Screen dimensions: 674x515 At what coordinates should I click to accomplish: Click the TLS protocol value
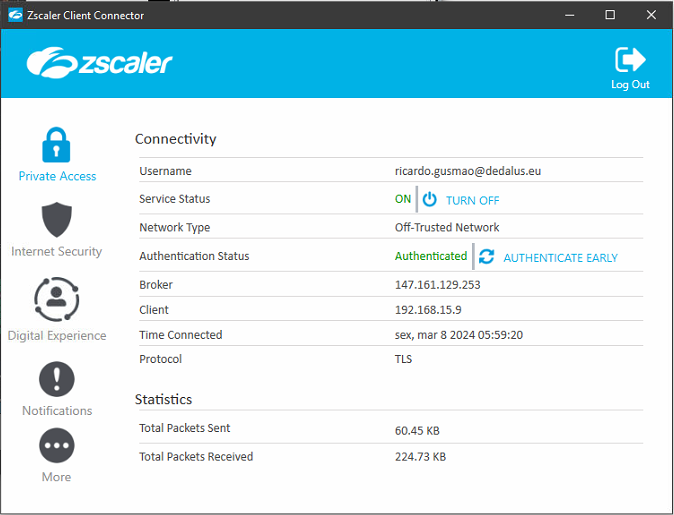(403, 359)
